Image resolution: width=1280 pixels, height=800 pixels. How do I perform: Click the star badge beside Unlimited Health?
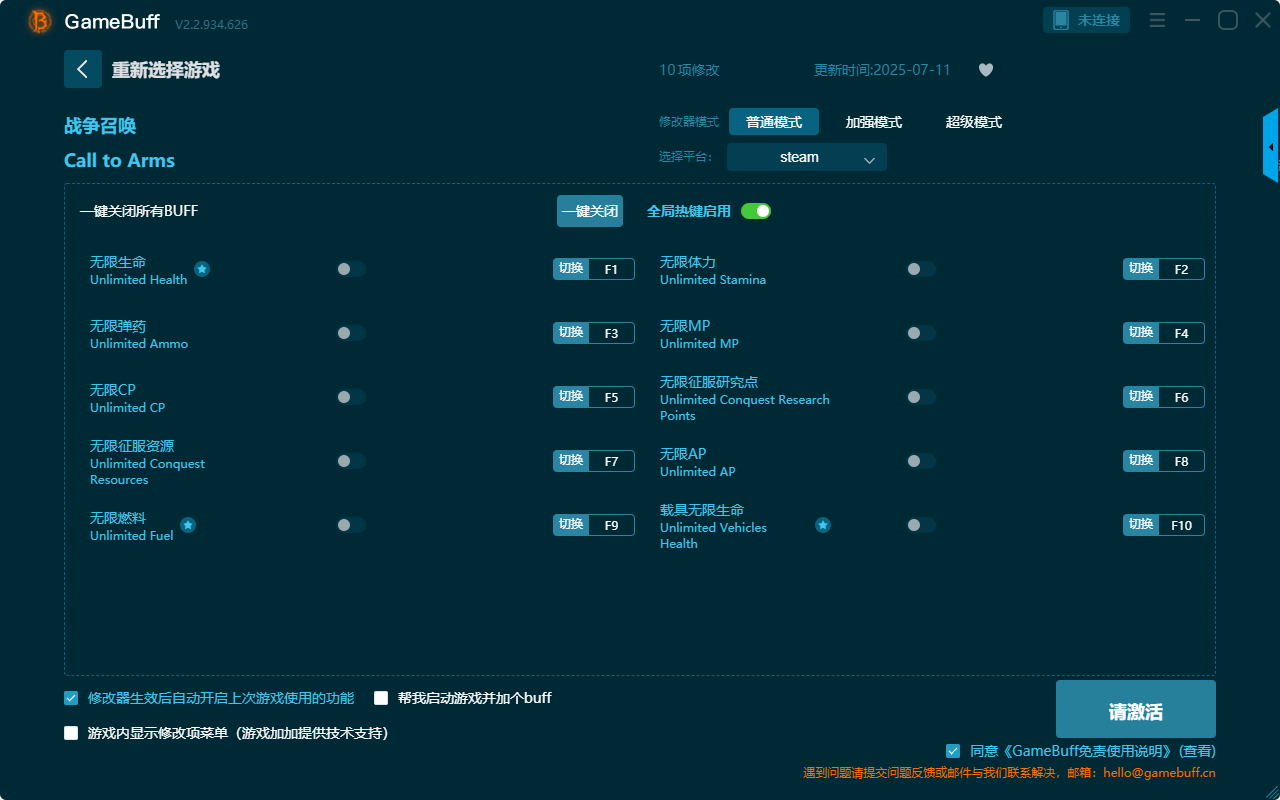click(x=202, y=268)
